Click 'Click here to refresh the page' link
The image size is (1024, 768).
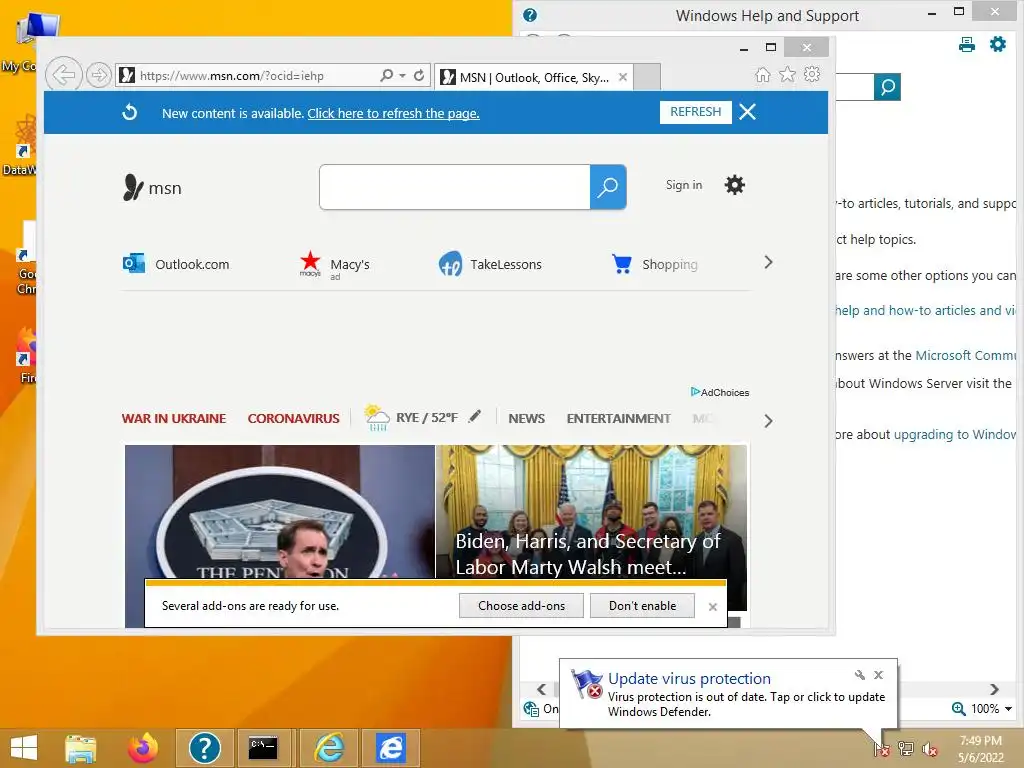[x=393, y=113]
